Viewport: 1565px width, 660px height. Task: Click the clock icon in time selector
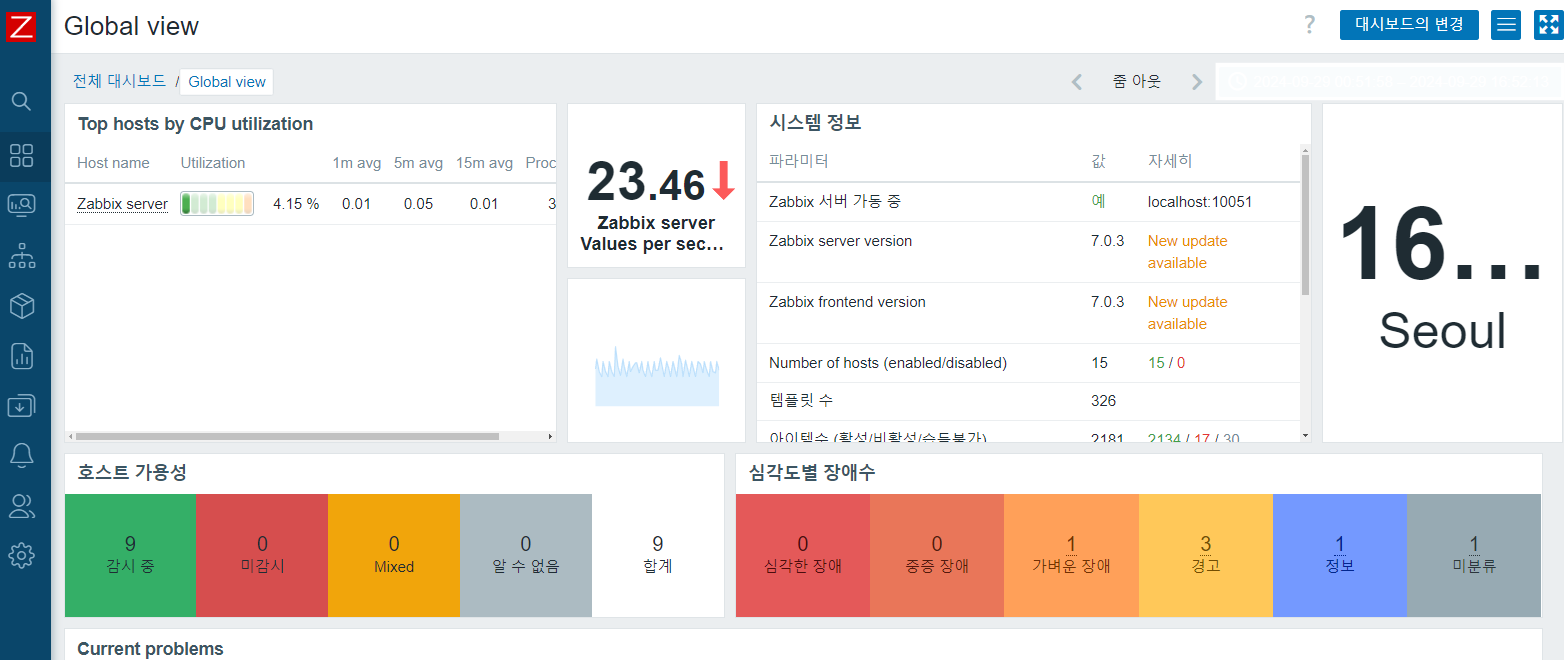(1238, 82)
